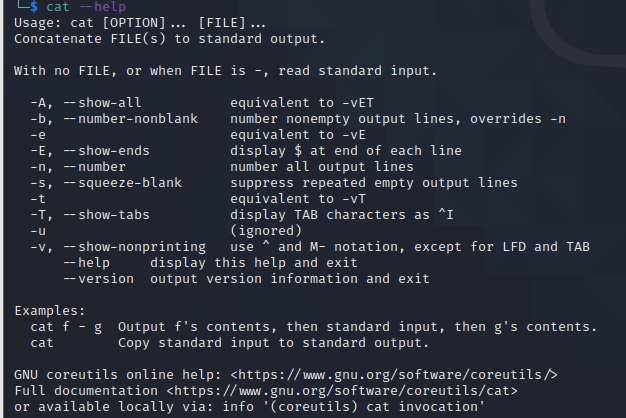Click the --number option text
Viewport: 626px width, 418px height.
click(95, 166)
